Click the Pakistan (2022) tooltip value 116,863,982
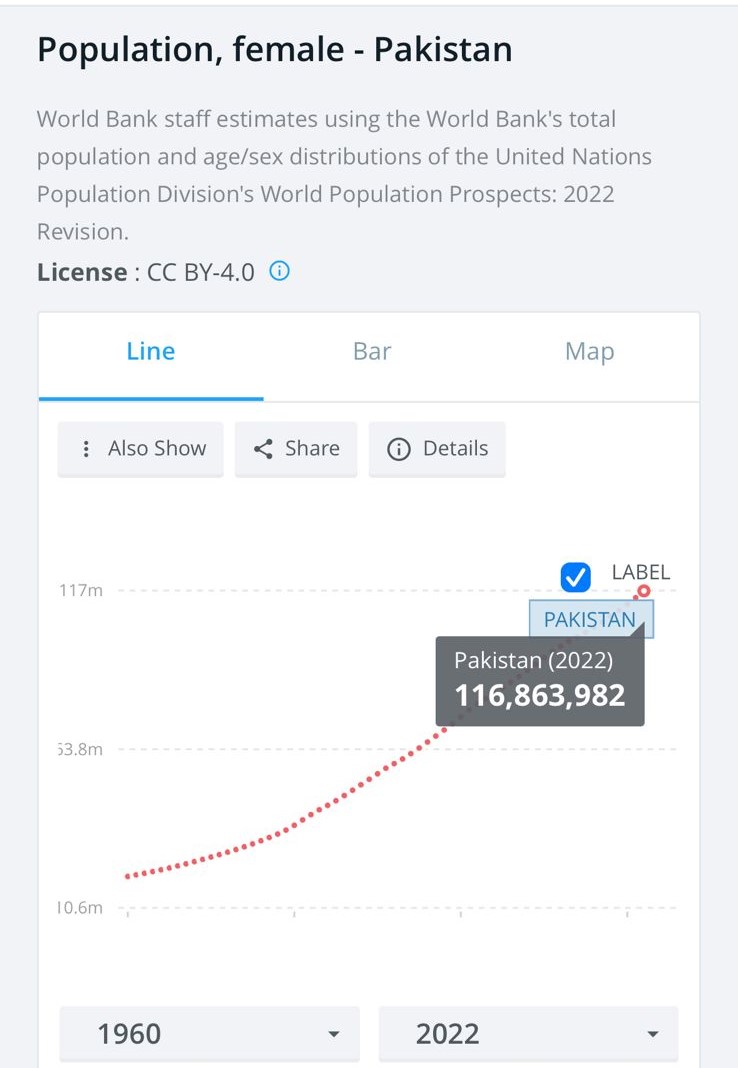The height and width of the screenshot is (1068, 738). 540,696
